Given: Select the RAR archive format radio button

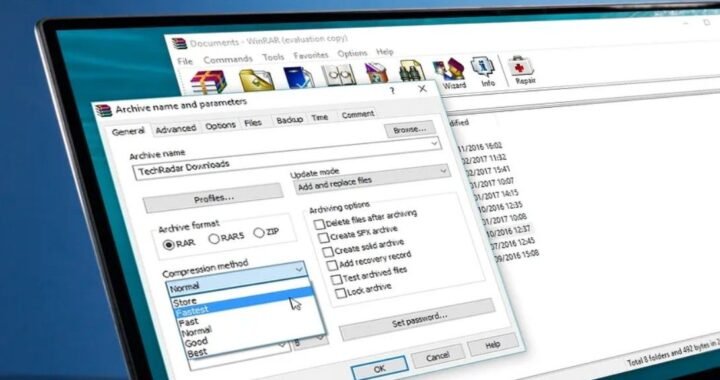Looking at the screenshot, I should coord(169,245).
